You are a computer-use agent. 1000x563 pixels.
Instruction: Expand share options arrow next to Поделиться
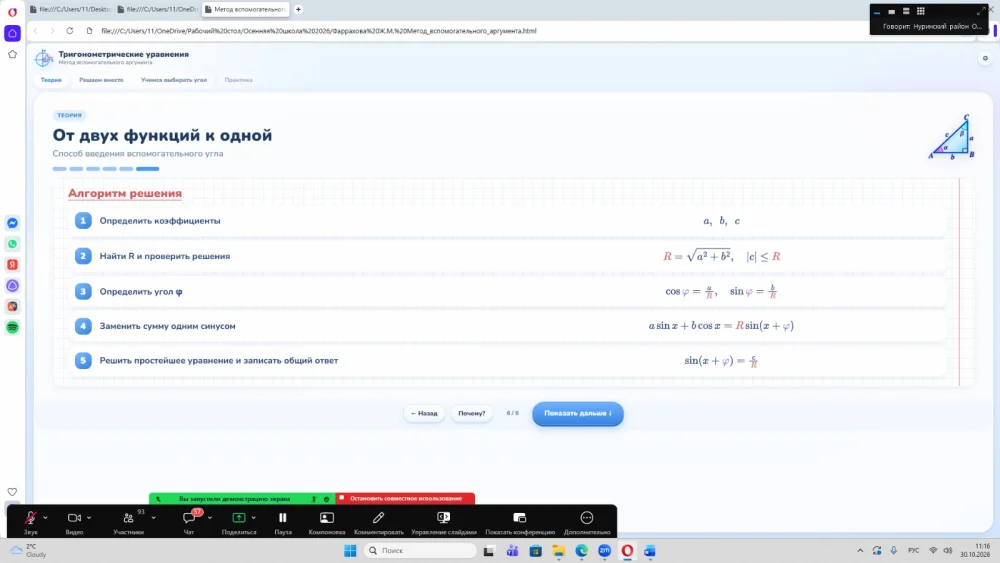254,518
